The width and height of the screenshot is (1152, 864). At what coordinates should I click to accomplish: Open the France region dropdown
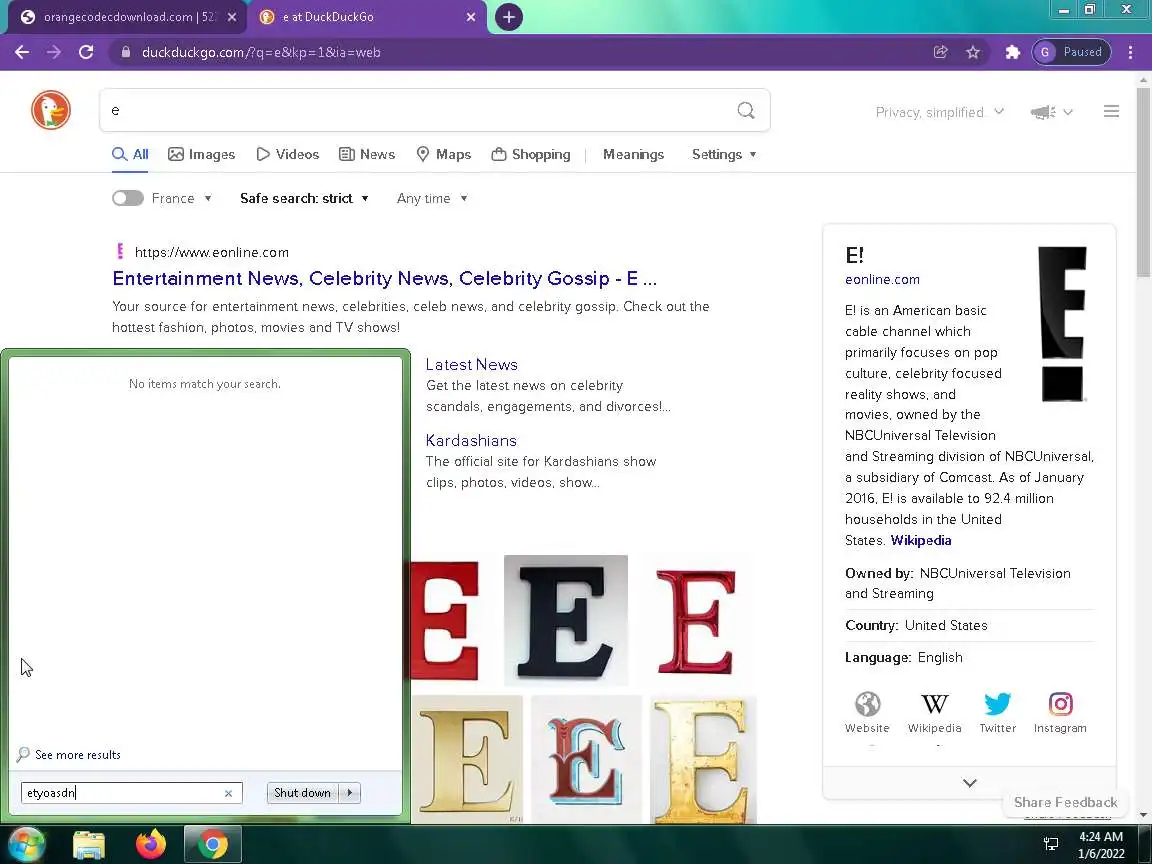(182, 198)
